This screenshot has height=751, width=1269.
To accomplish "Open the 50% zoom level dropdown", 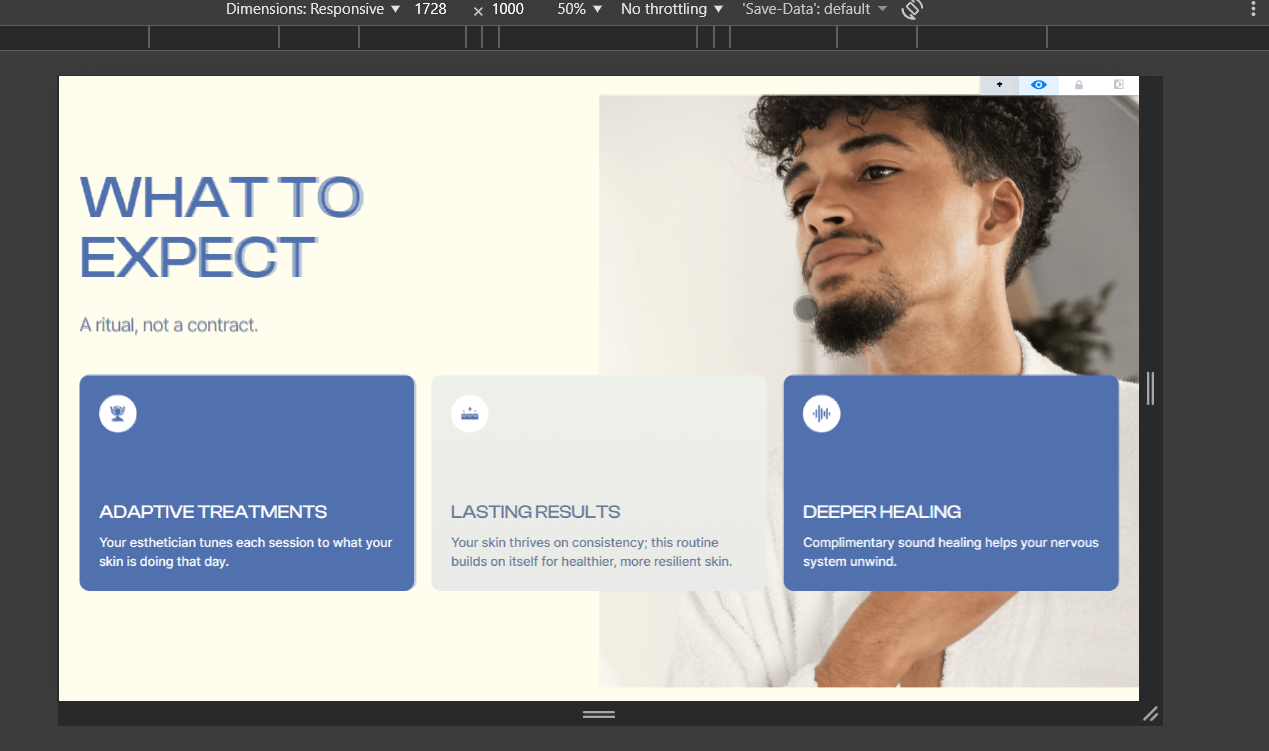I will pos(580,9).
